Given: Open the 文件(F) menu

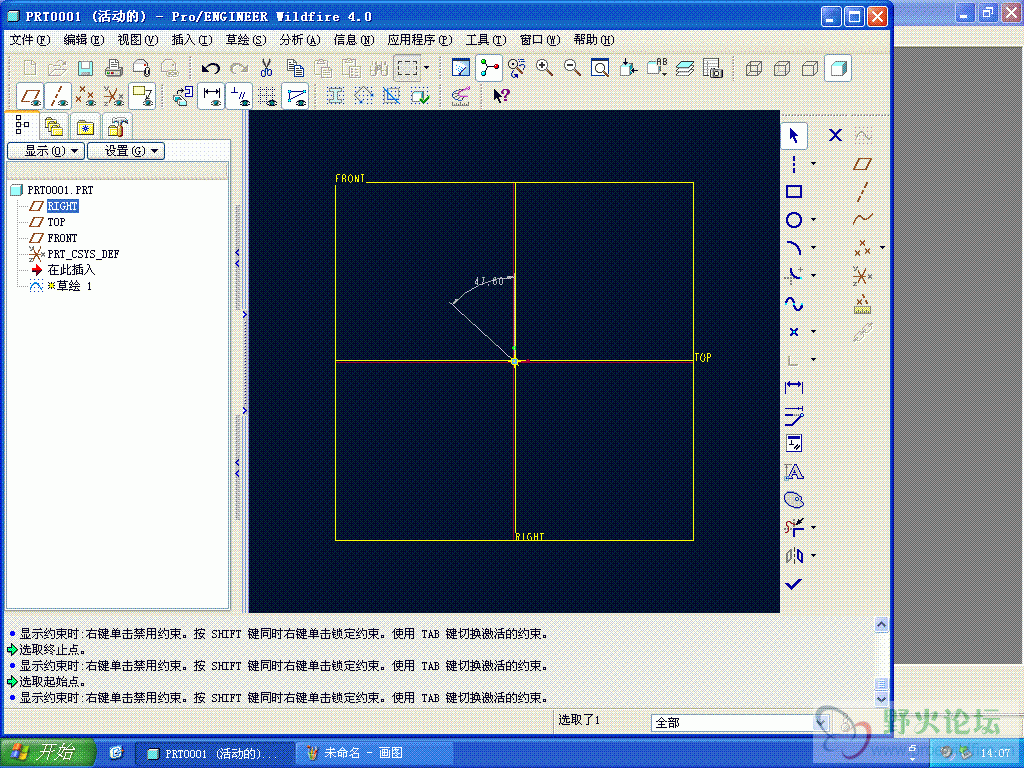Looking at the screenshot, I should point(30,40).
